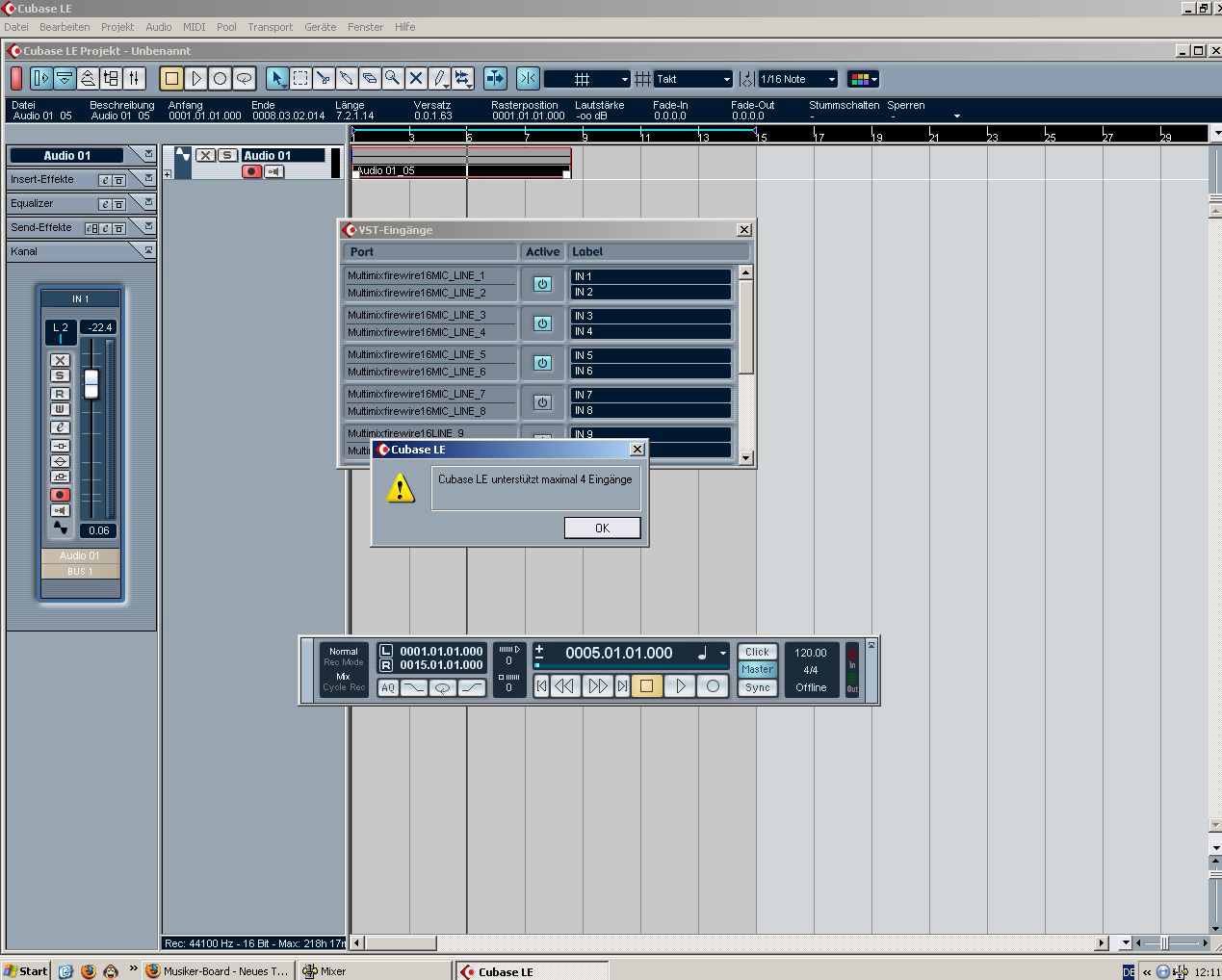Image resolution: width=1222 pixels, height=980 pixels.
Task: Select the mute X tool in toolbar
Action: [416, 79]
